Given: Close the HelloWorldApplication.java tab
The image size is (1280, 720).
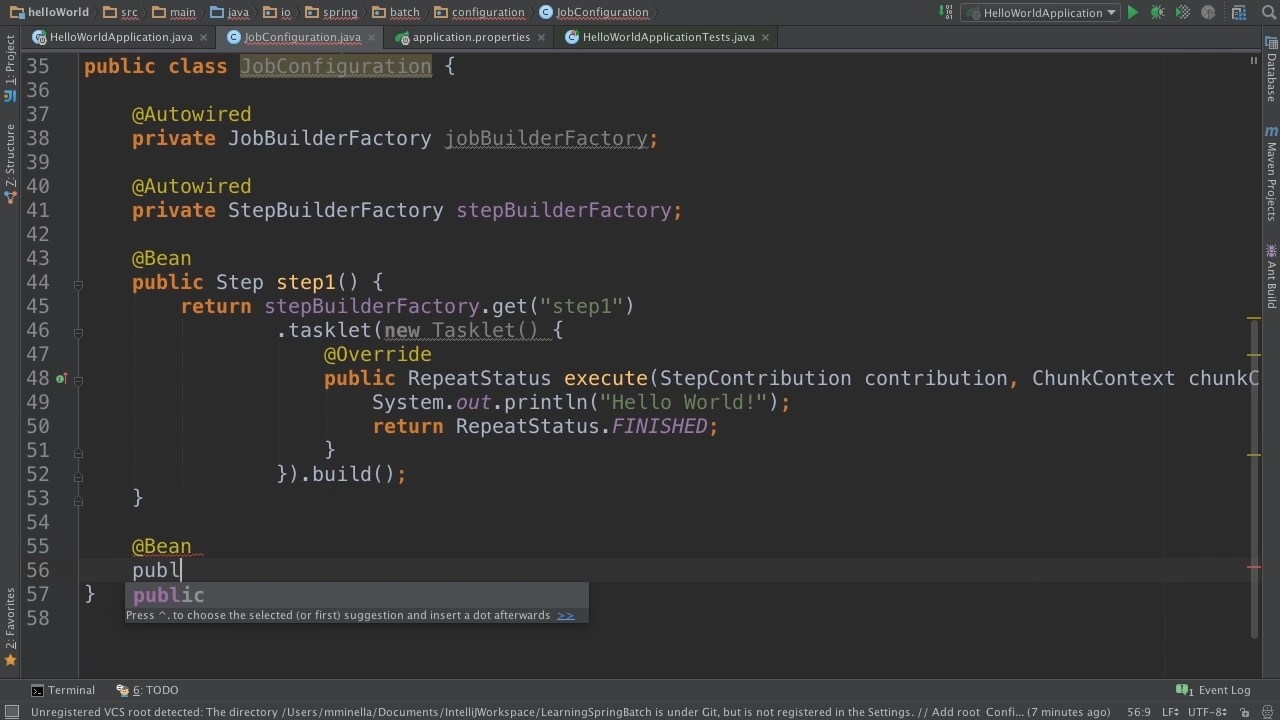Looking at the screenshot, I should point(203,37).
